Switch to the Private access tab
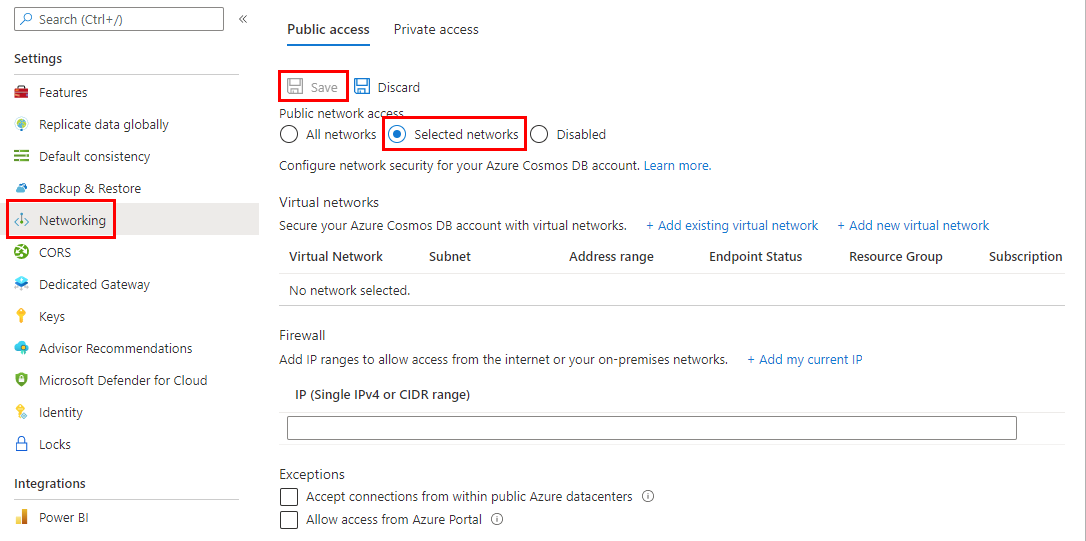The width and height of the screenshot is (1086, 541). tap(436, 29)
